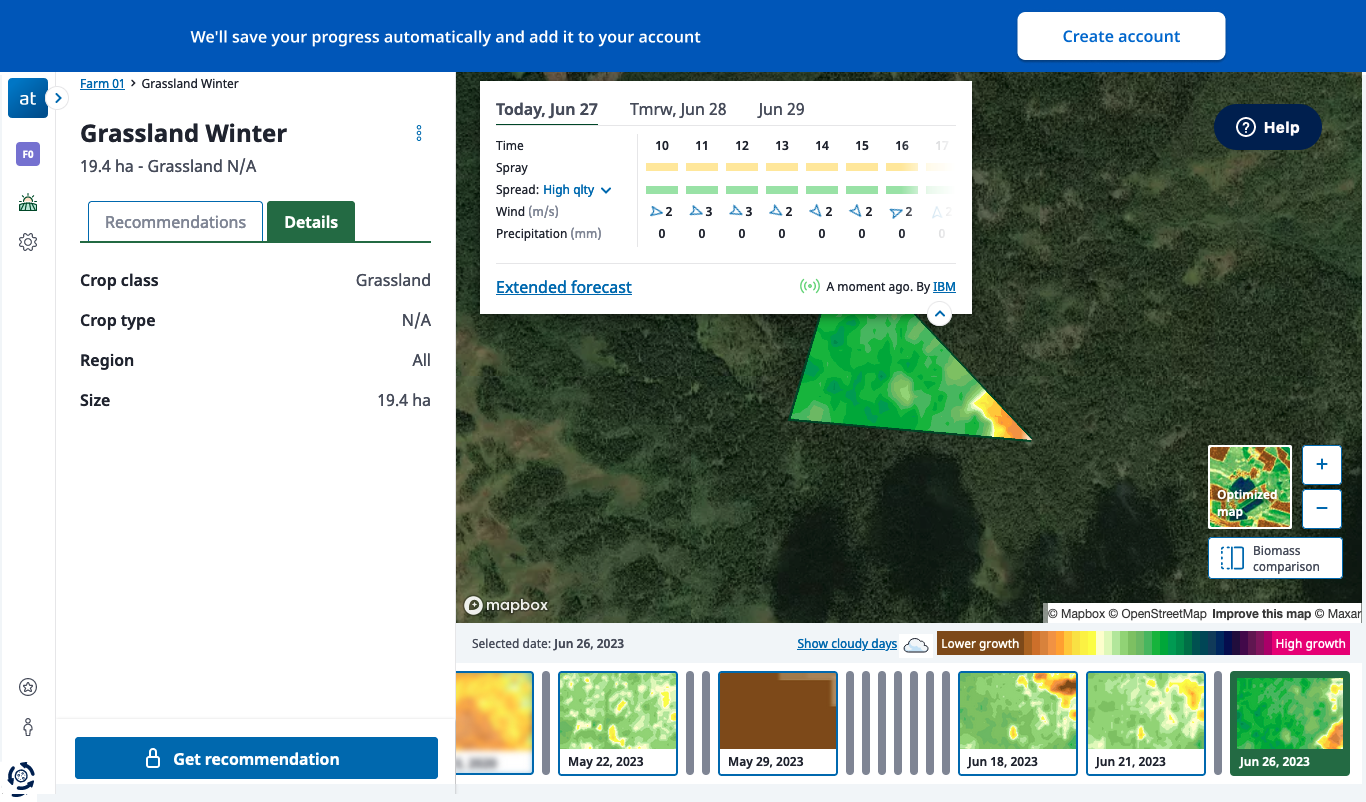
Task: Select the Jun 21, 2023 biomass thumbnail
Action: (x=1146, y=723)
